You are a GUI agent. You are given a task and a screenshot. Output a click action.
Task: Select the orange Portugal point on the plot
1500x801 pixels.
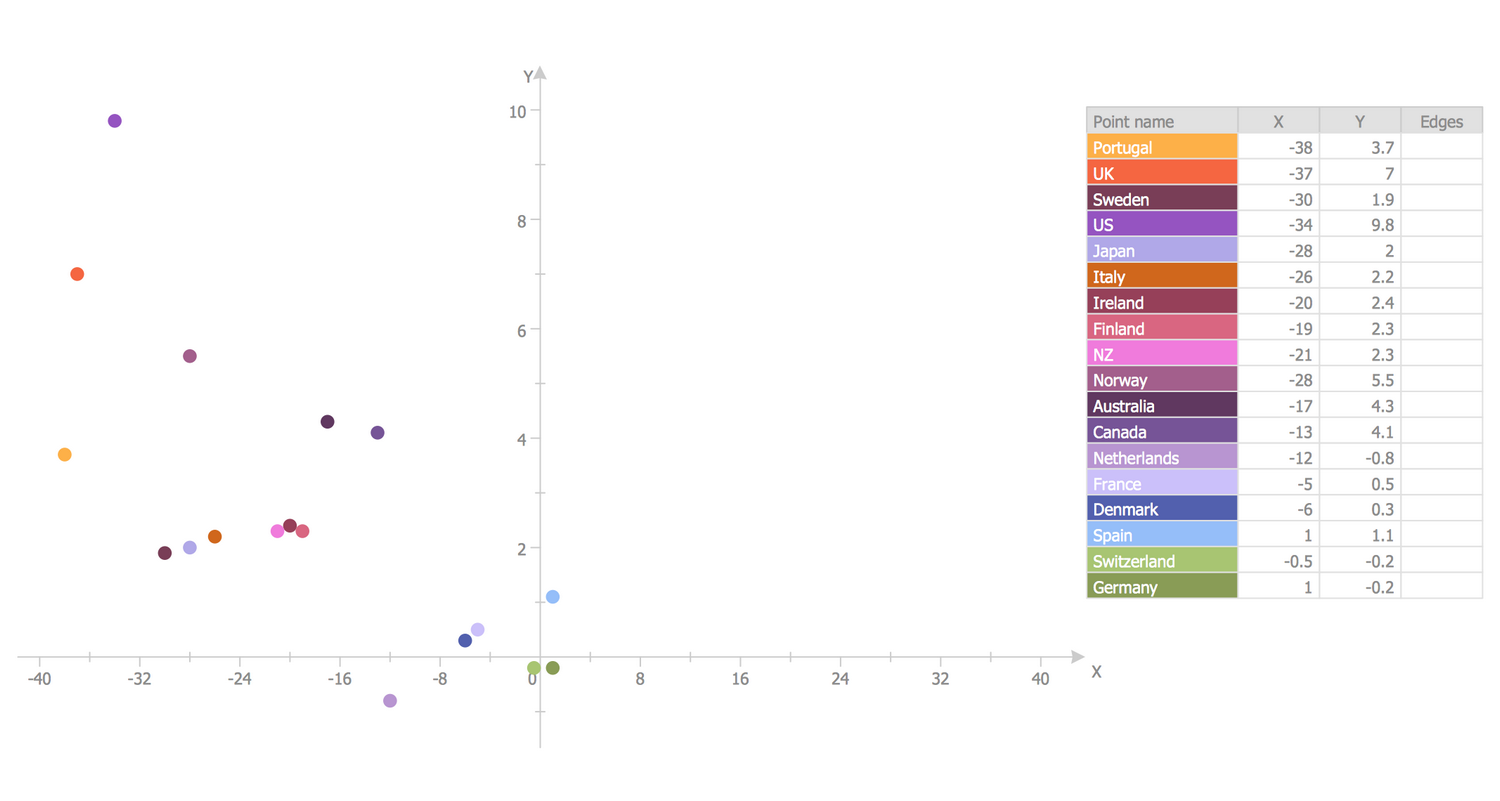pos(65,455)
